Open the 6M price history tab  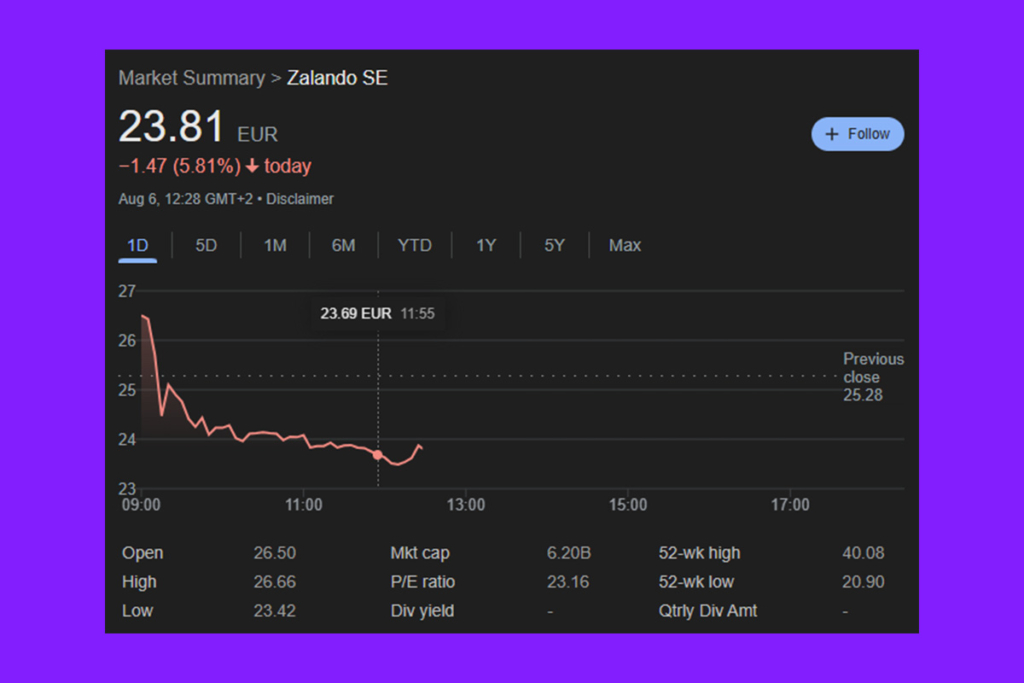[x=344, y=245]
